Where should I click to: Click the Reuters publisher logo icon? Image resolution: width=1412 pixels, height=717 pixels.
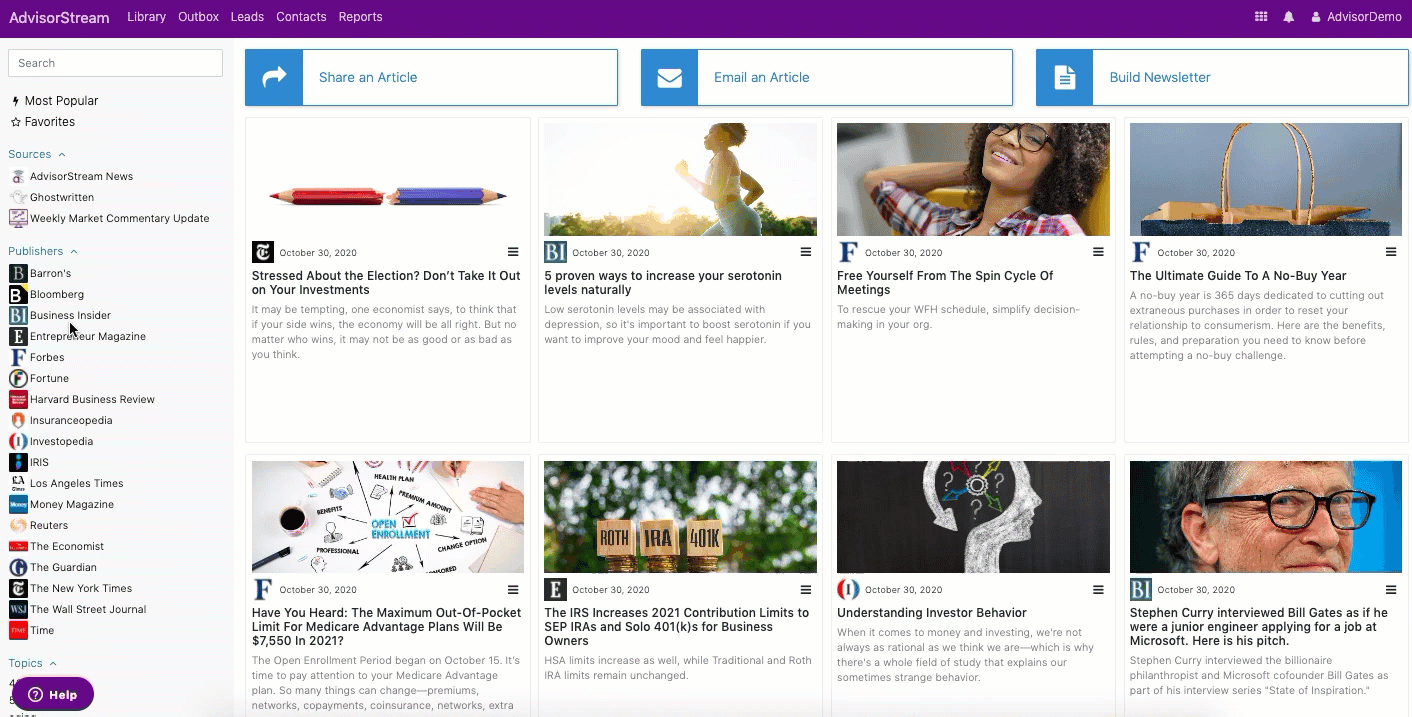pos(18,525)
